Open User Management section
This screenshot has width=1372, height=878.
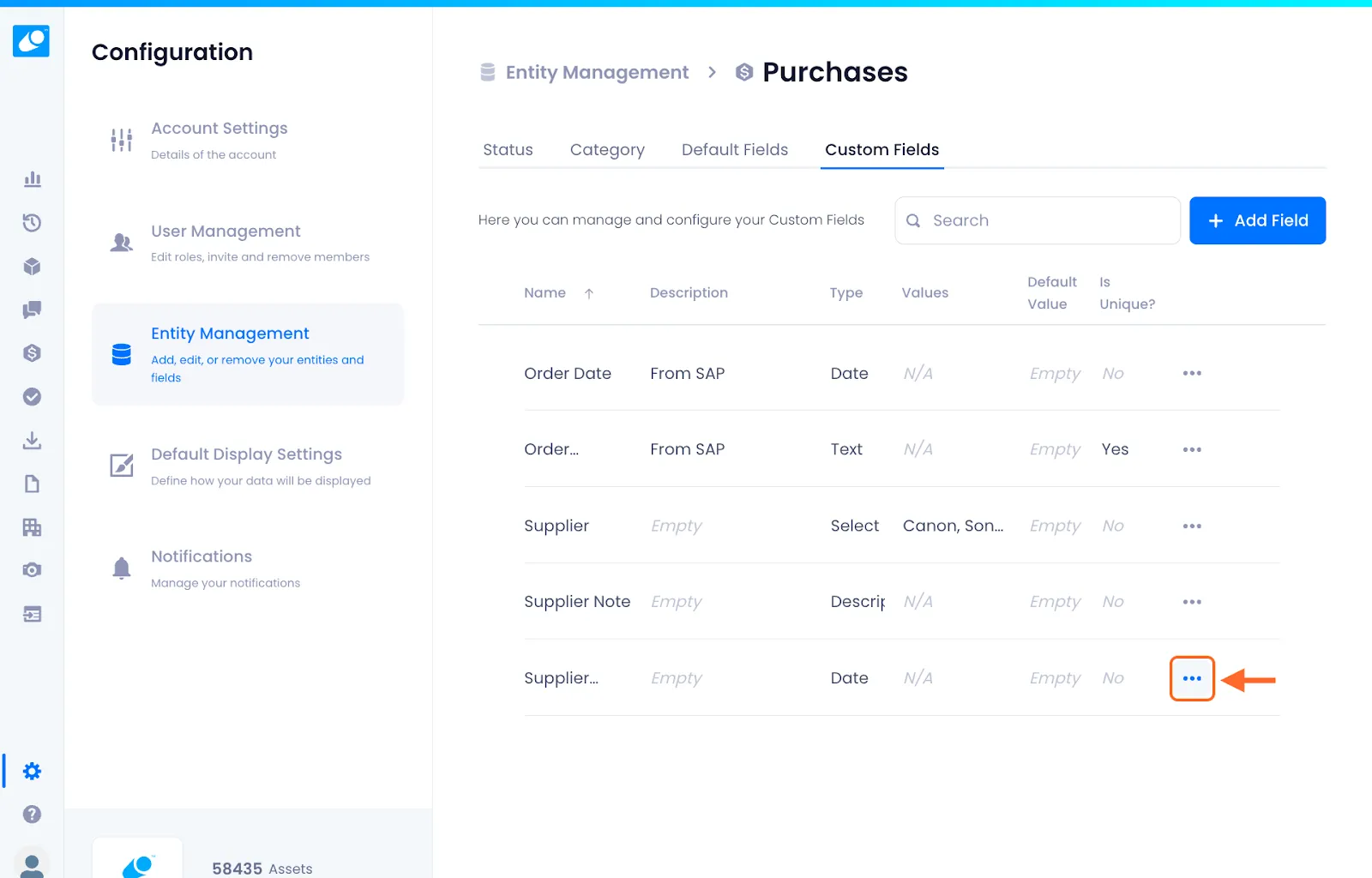[x=248, y=243]
